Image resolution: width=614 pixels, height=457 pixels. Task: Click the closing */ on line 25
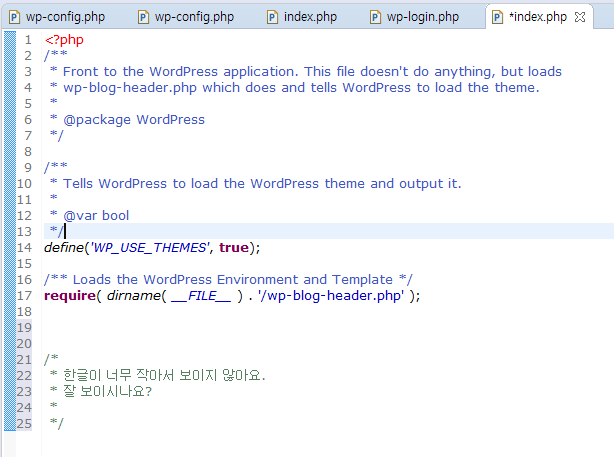coord(56,424)
